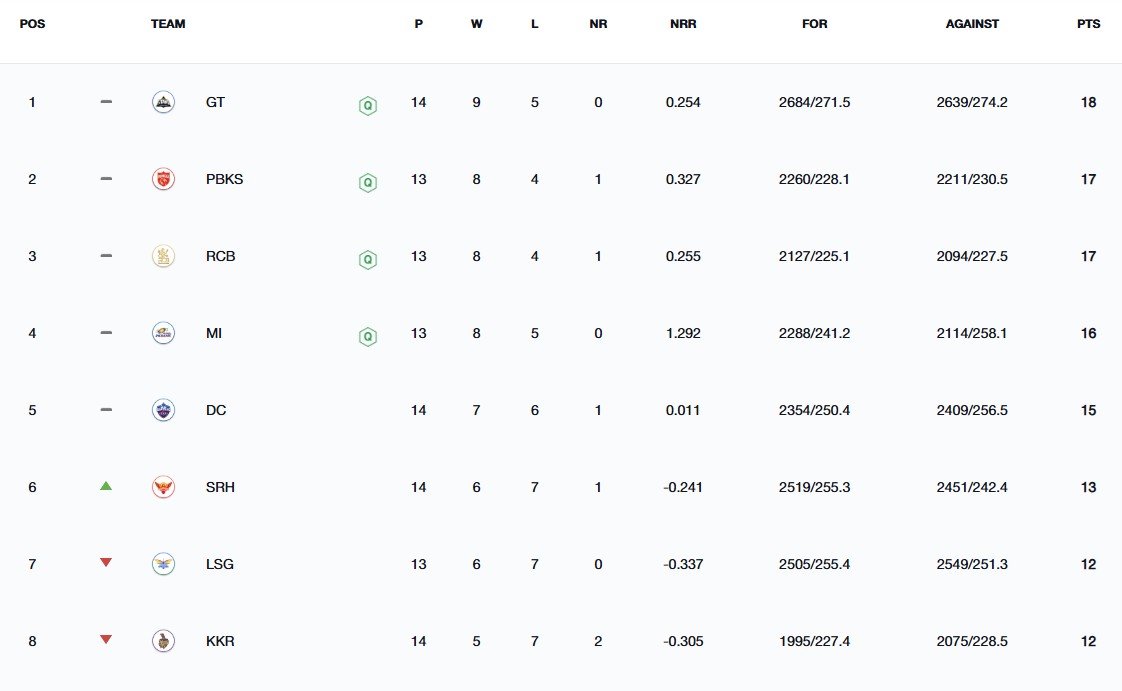Click the RCB team logo
The width and height of the screenshot is (1122, 691).
pos(163,256)
